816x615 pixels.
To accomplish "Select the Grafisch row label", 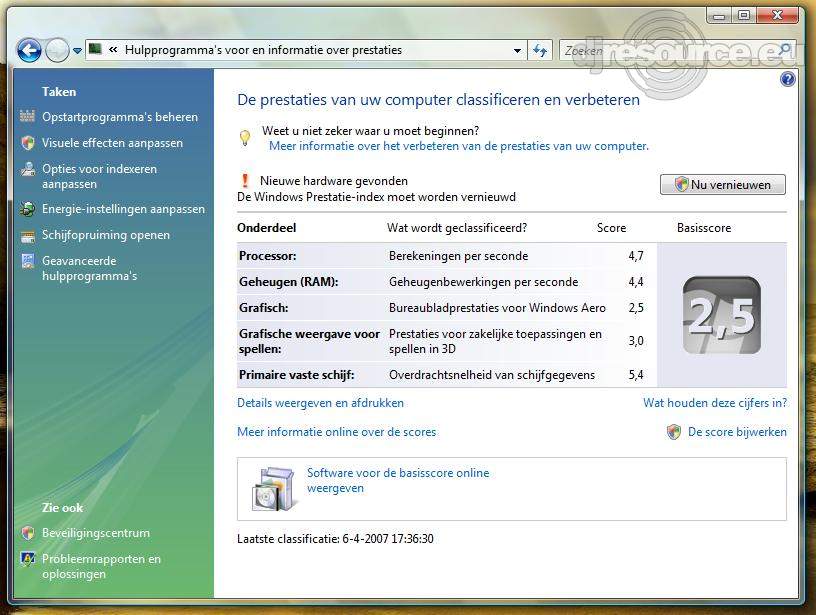I will tap(263, 308).
